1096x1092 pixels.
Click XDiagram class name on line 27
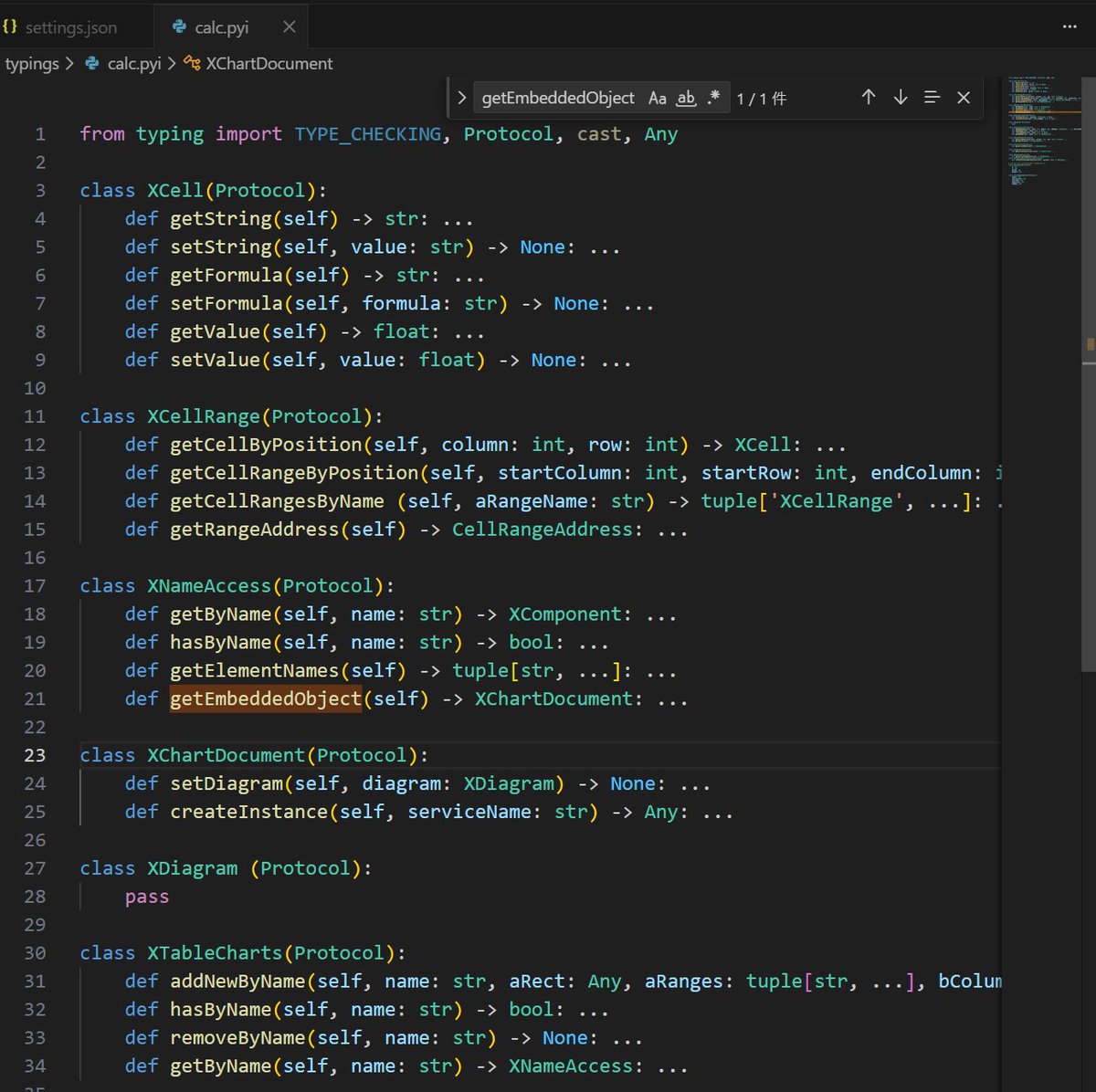click(x=193, y=868)
